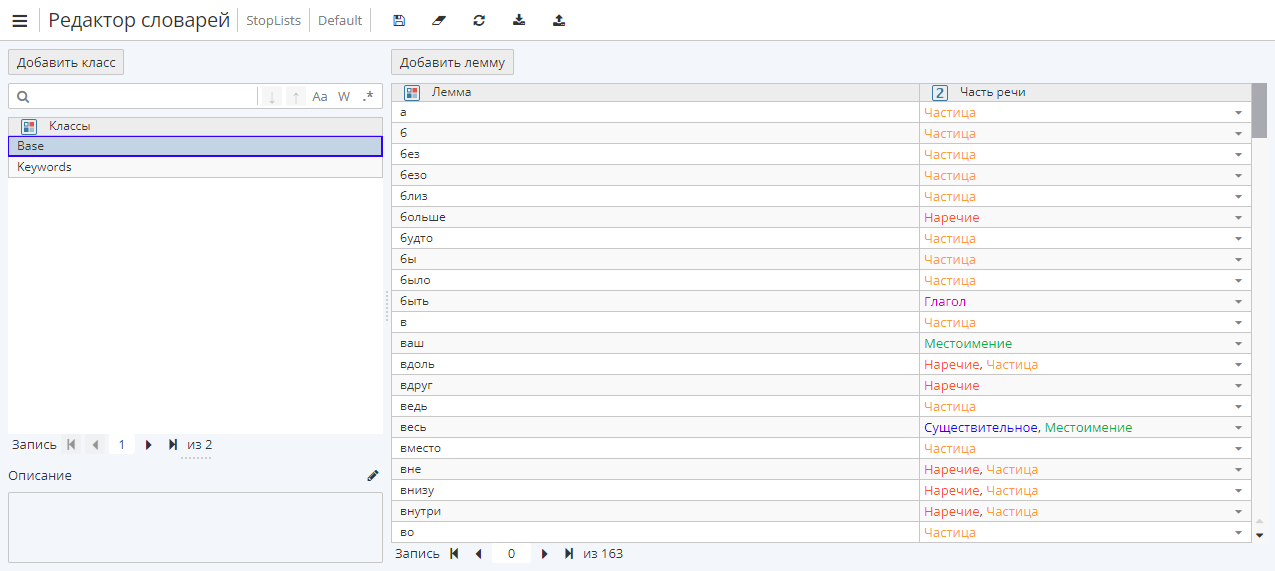The height and width of the screenshot is (571, 1275).
Task: Select lemma cell 'было'
Action: [x=655, y=281]
